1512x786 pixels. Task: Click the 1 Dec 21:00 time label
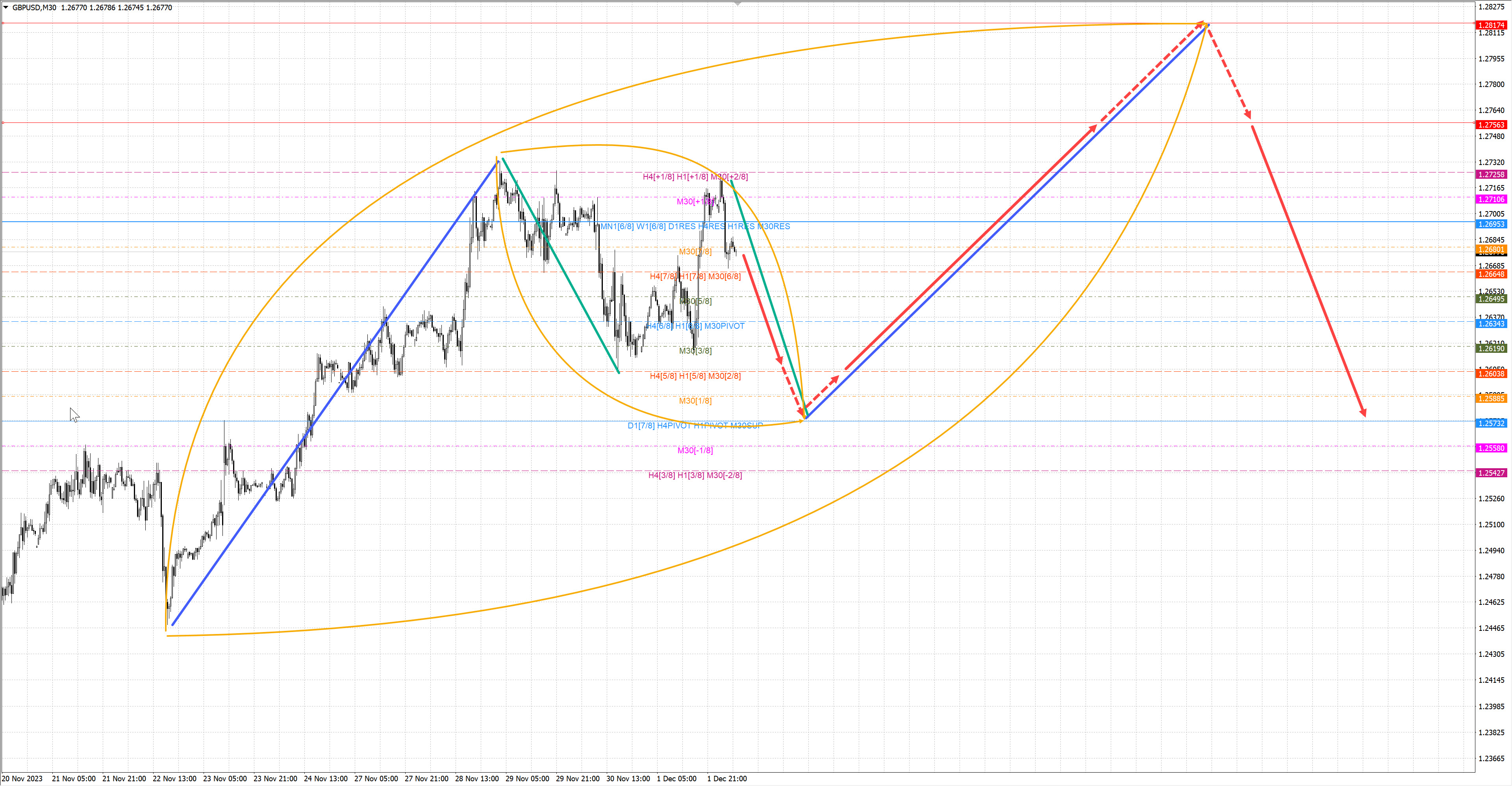click(x=726, y=779)
